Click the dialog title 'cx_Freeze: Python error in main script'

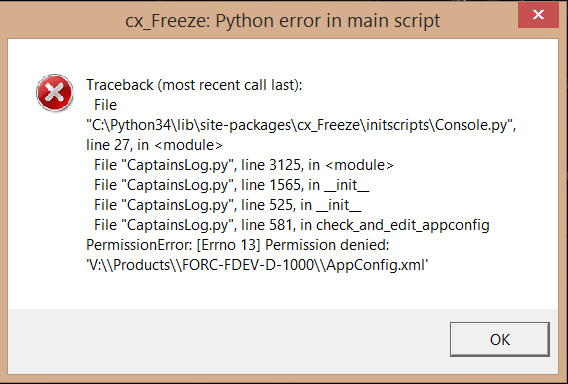point(283,21)
